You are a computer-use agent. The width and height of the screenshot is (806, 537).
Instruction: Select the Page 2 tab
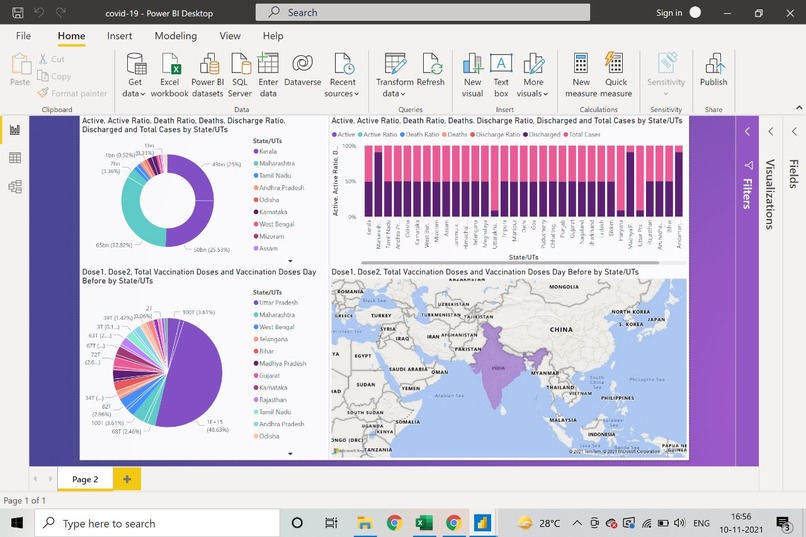[x=85, y=479]
